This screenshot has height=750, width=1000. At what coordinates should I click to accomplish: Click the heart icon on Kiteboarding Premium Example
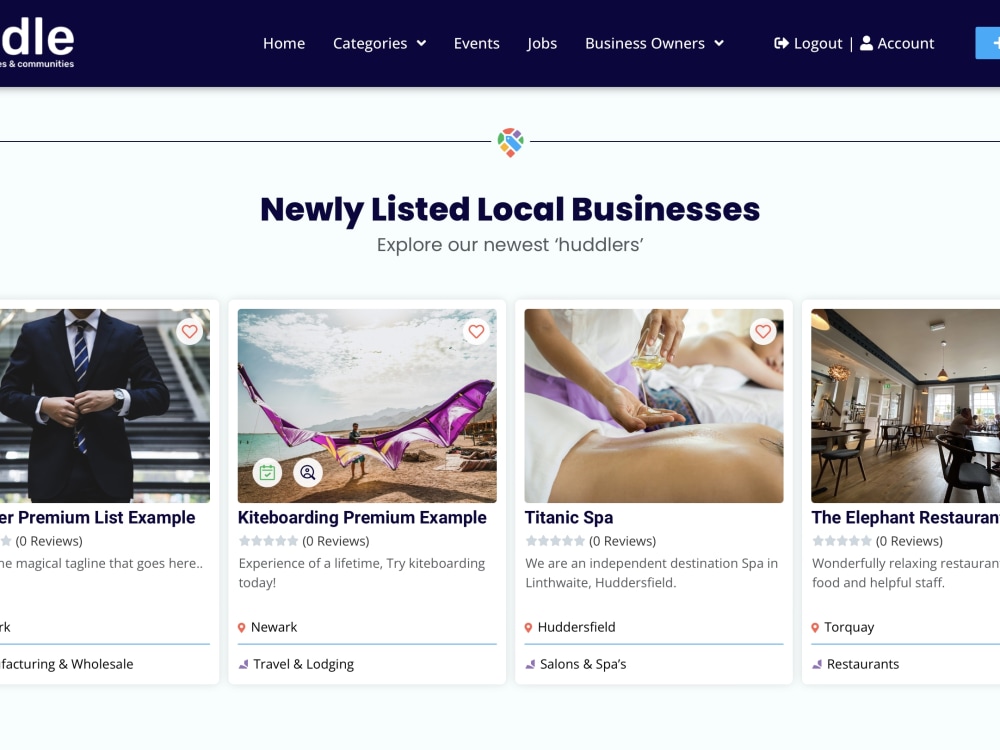476,331
